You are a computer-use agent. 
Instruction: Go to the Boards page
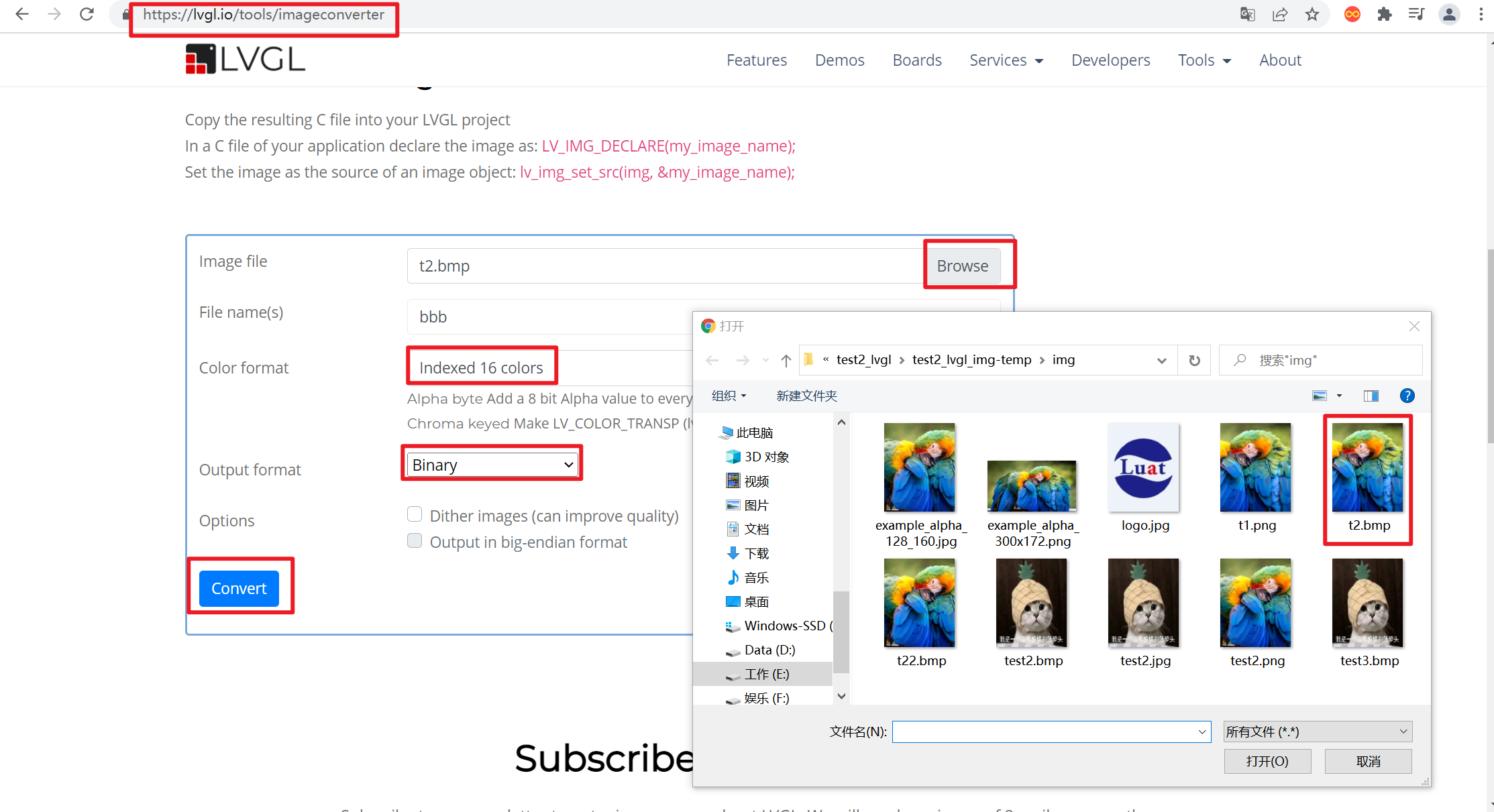(x=916, y=60)
